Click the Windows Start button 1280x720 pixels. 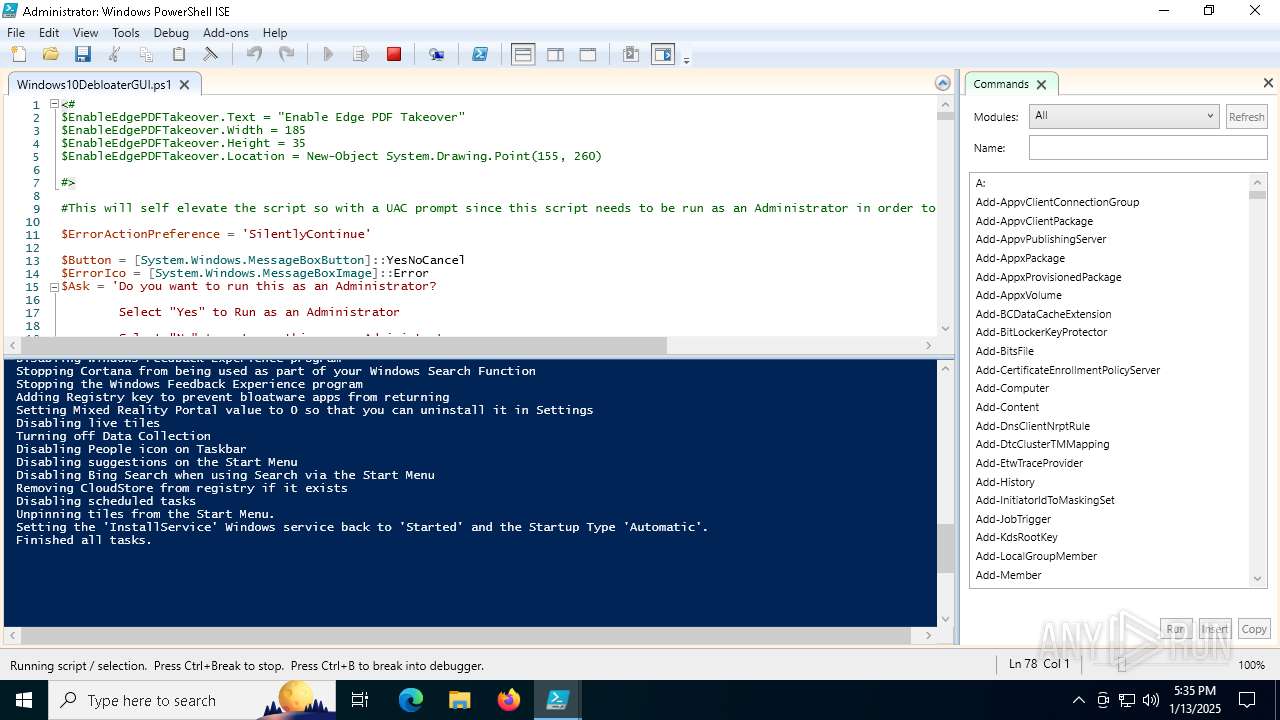click(x=24, y=700)
